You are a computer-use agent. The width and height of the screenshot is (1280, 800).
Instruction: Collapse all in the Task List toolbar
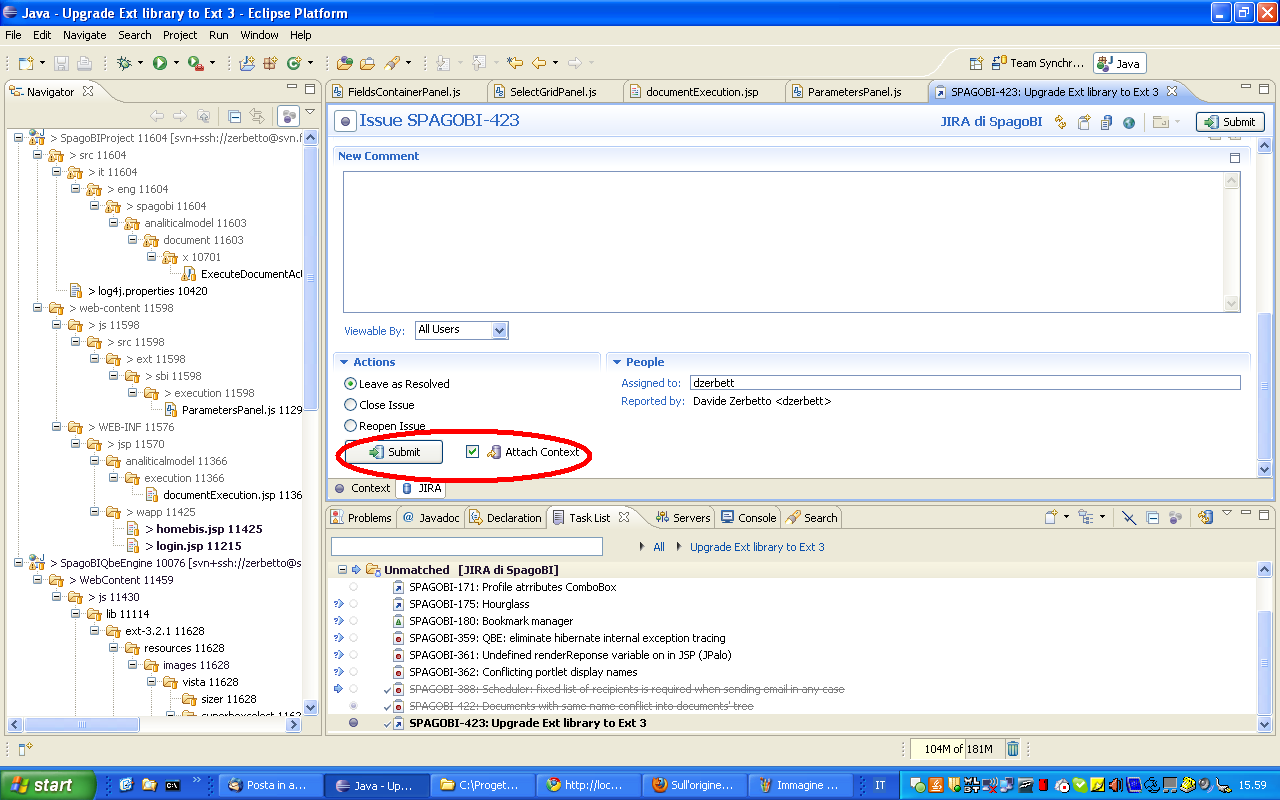pos(1152,517)
